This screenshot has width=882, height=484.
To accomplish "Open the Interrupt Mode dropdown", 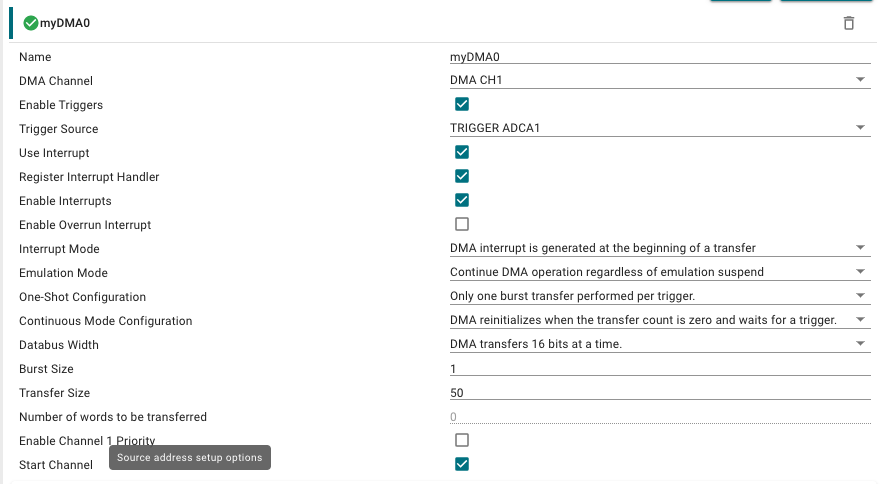I will 659,249.
